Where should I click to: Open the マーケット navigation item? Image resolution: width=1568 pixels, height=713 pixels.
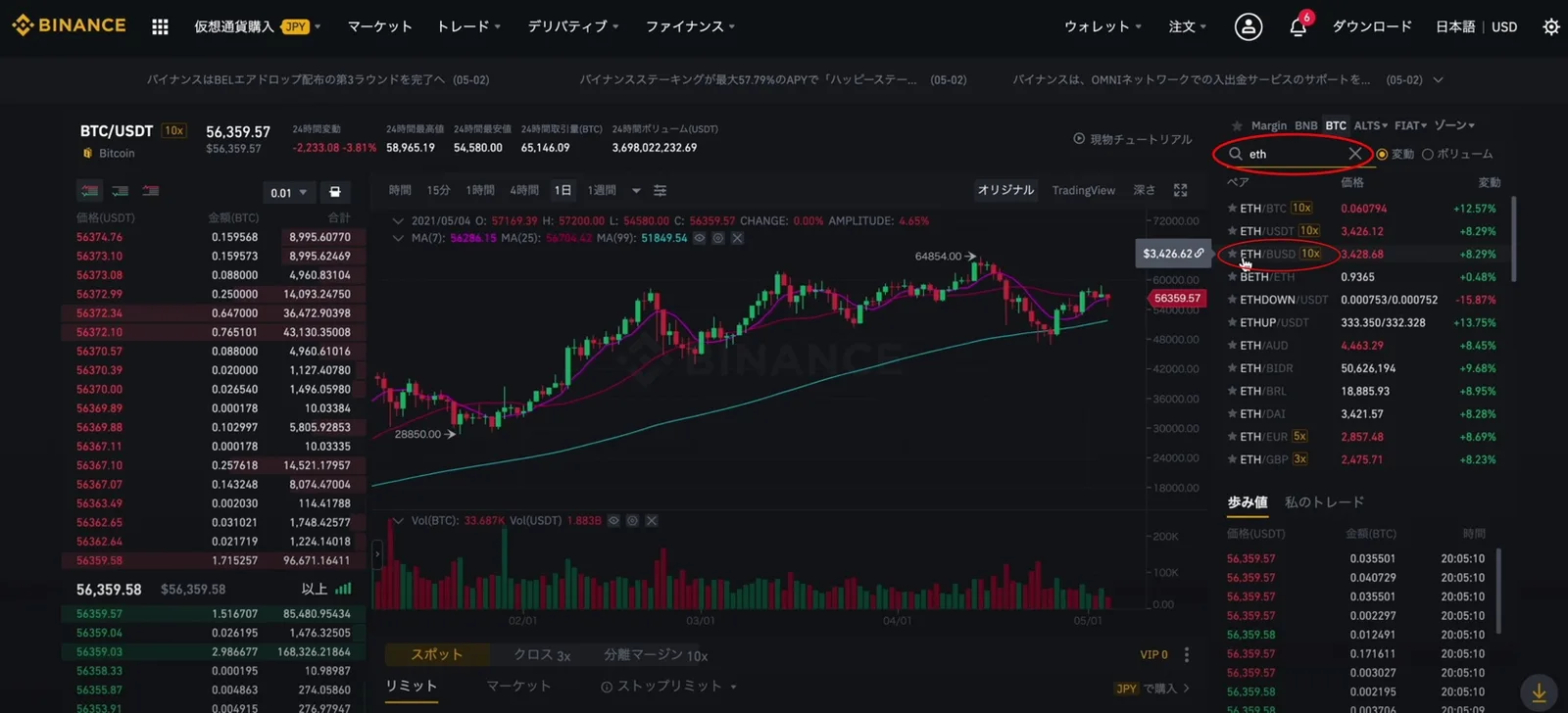tap(380, 26)
